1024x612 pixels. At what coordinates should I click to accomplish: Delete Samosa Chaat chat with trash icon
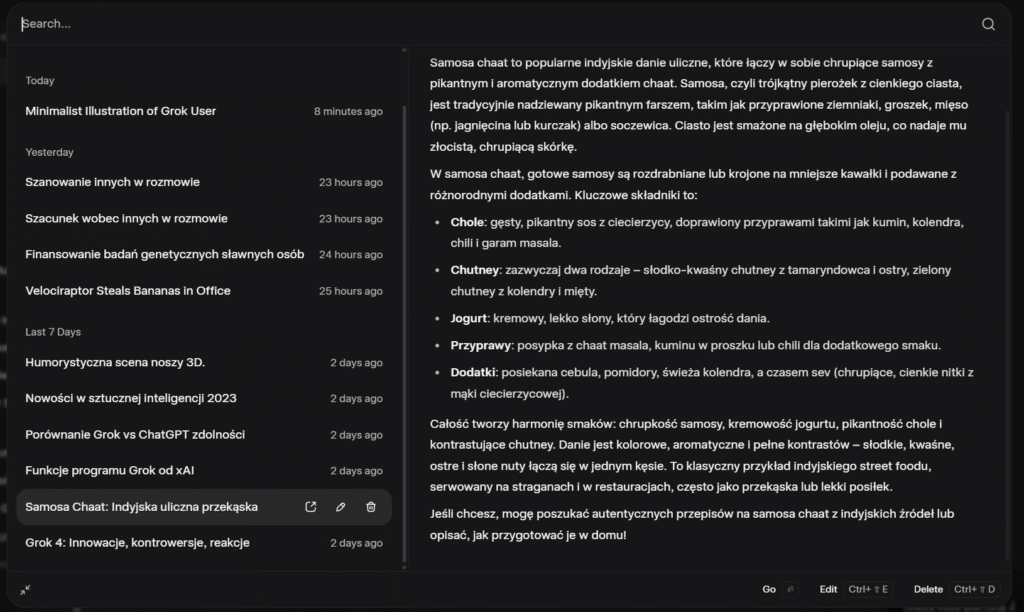371,507
